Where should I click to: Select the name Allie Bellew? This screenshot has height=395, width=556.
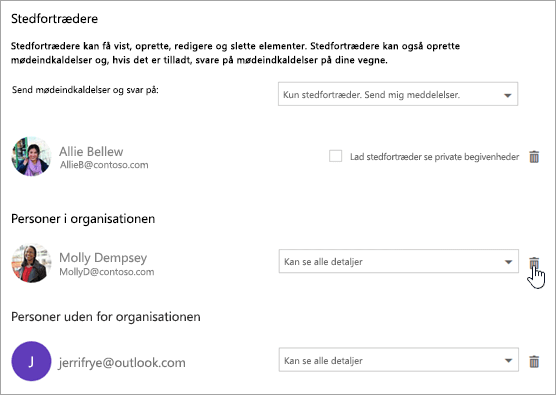[x=91, y=151]
